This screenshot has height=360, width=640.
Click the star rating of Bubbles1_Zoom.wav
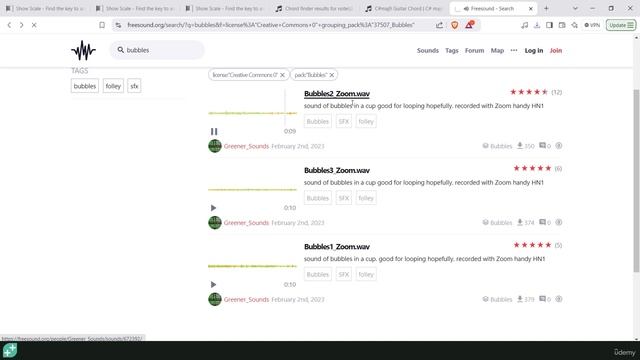click(x=532, y=245)
